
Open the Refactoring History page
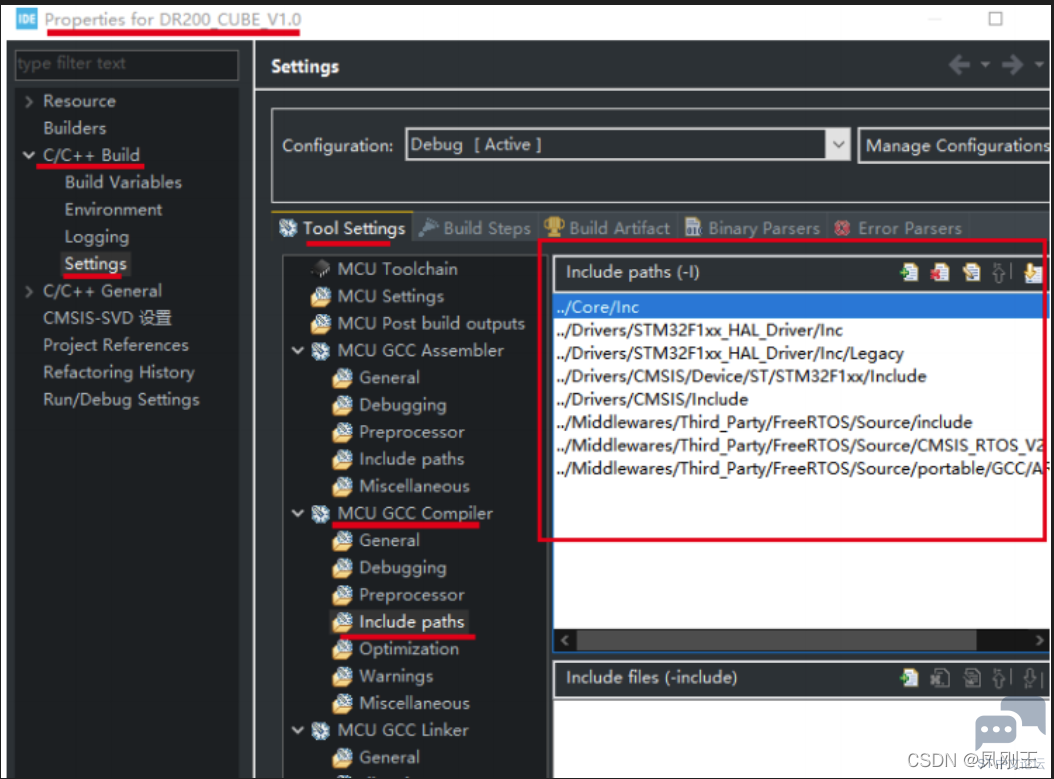coord(118,372)
